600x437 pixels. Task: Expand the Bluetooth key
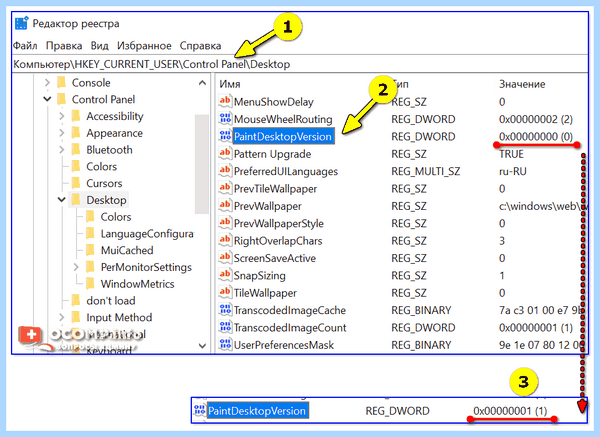[62, 150]
